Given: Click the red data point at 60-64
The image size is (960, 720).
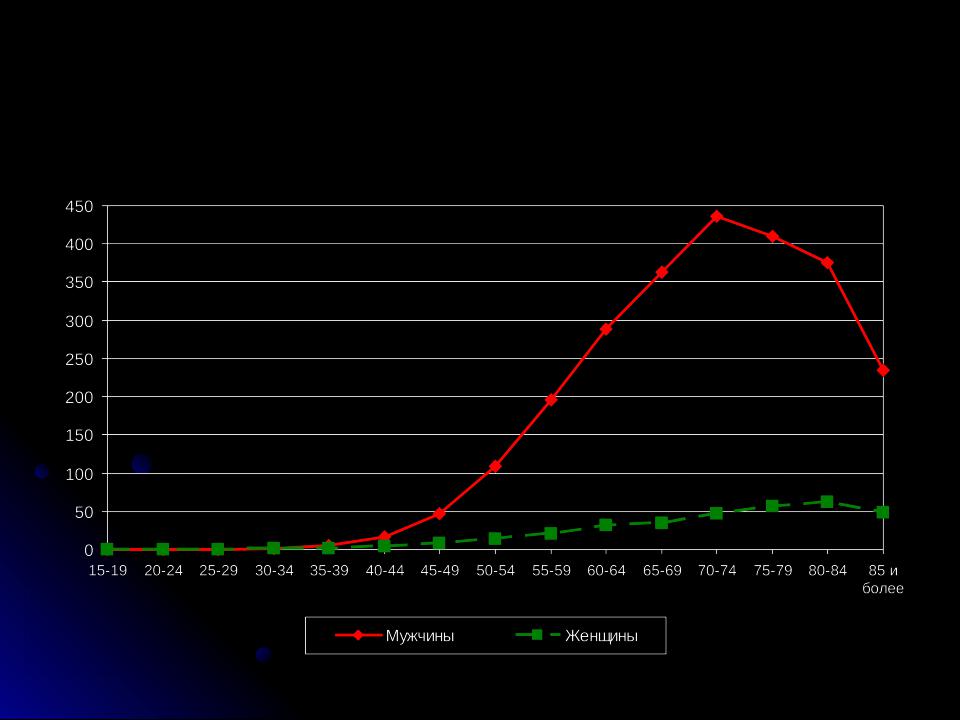Looking at the screenshot, I should (606, 329).
